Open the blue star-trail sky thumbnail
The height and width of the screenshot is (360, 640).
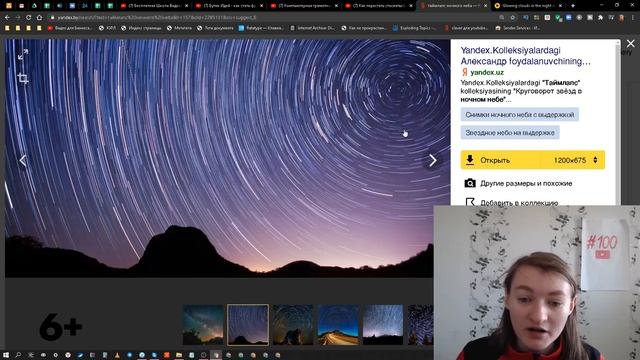(382, 325)
